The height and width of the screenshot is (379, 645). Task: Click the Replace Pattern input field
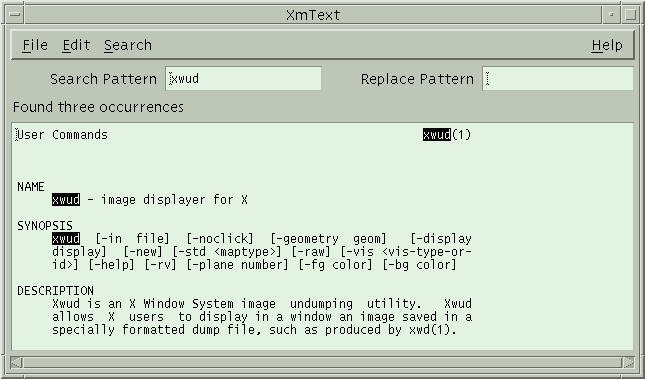[557, 79]
